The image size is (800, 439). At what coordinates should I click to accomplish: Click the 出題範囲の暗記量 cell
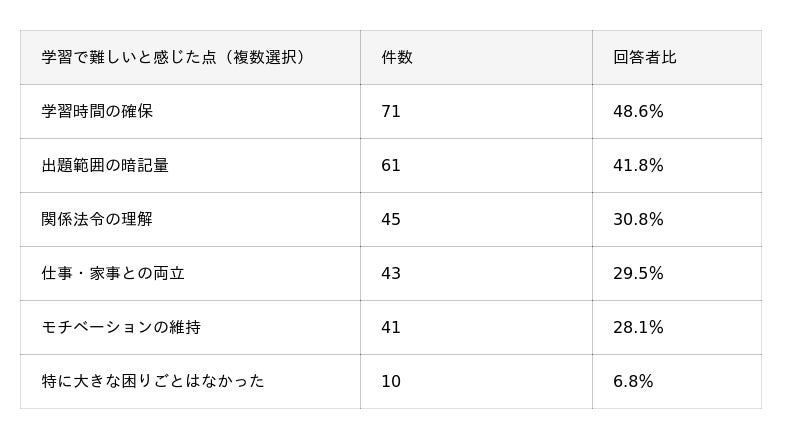[x=190, y=165]
